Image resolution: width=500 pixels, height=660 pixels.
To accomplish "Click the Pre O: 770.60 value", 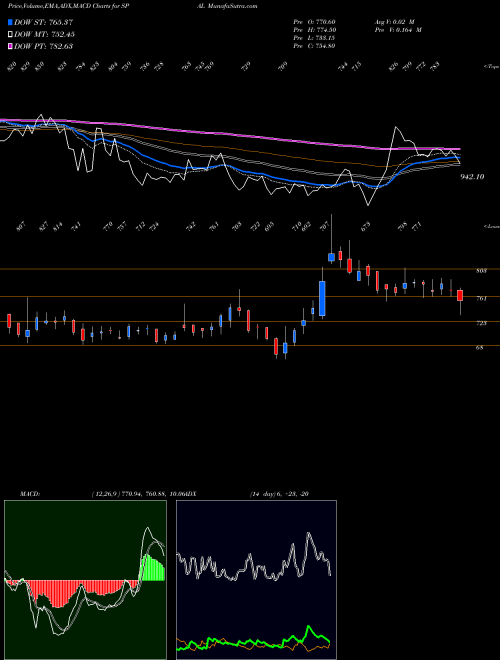I will pos(314,22).
